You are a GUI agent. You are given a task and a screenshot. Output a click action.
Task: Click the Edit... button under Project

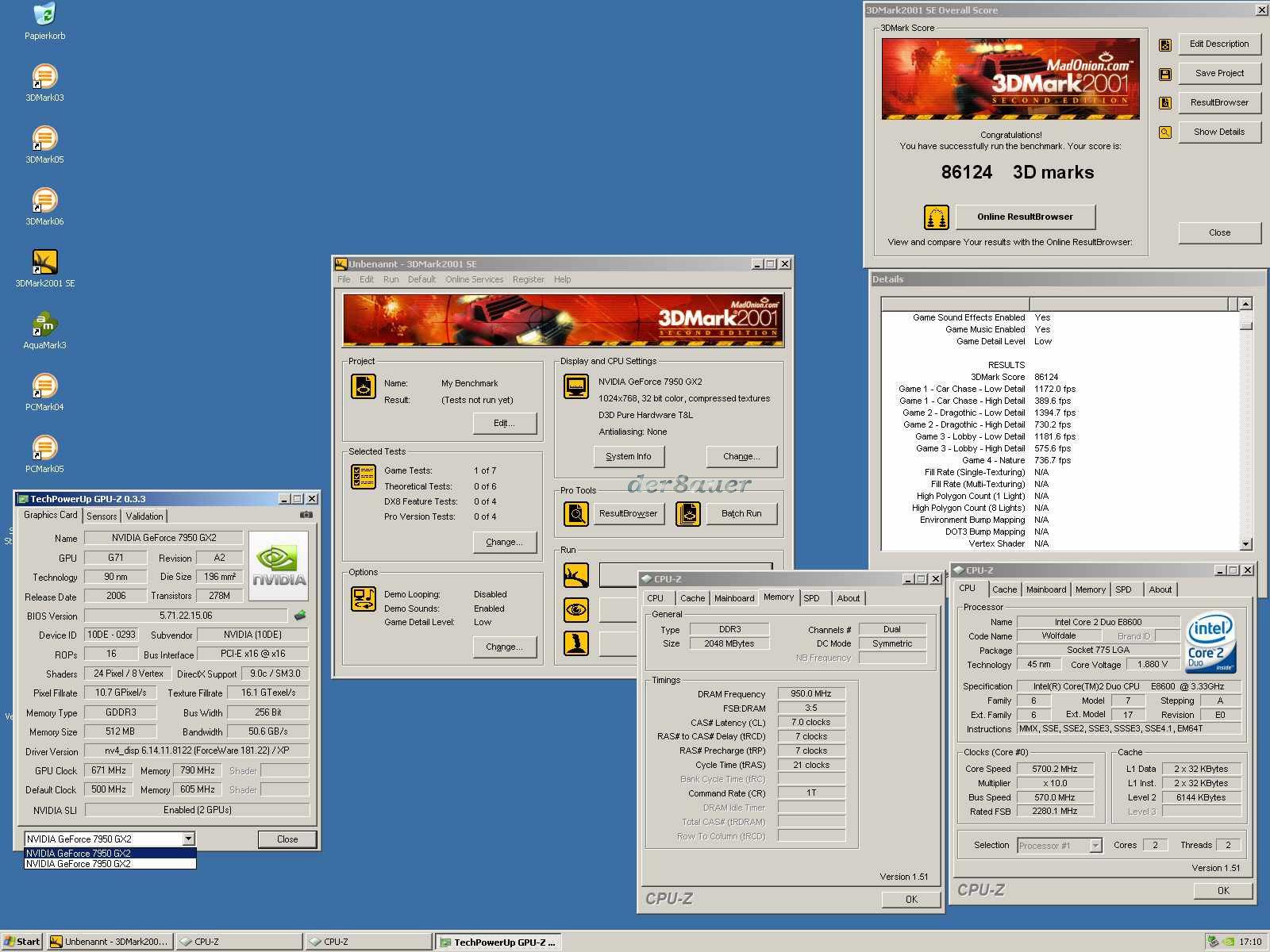point(504,423)
